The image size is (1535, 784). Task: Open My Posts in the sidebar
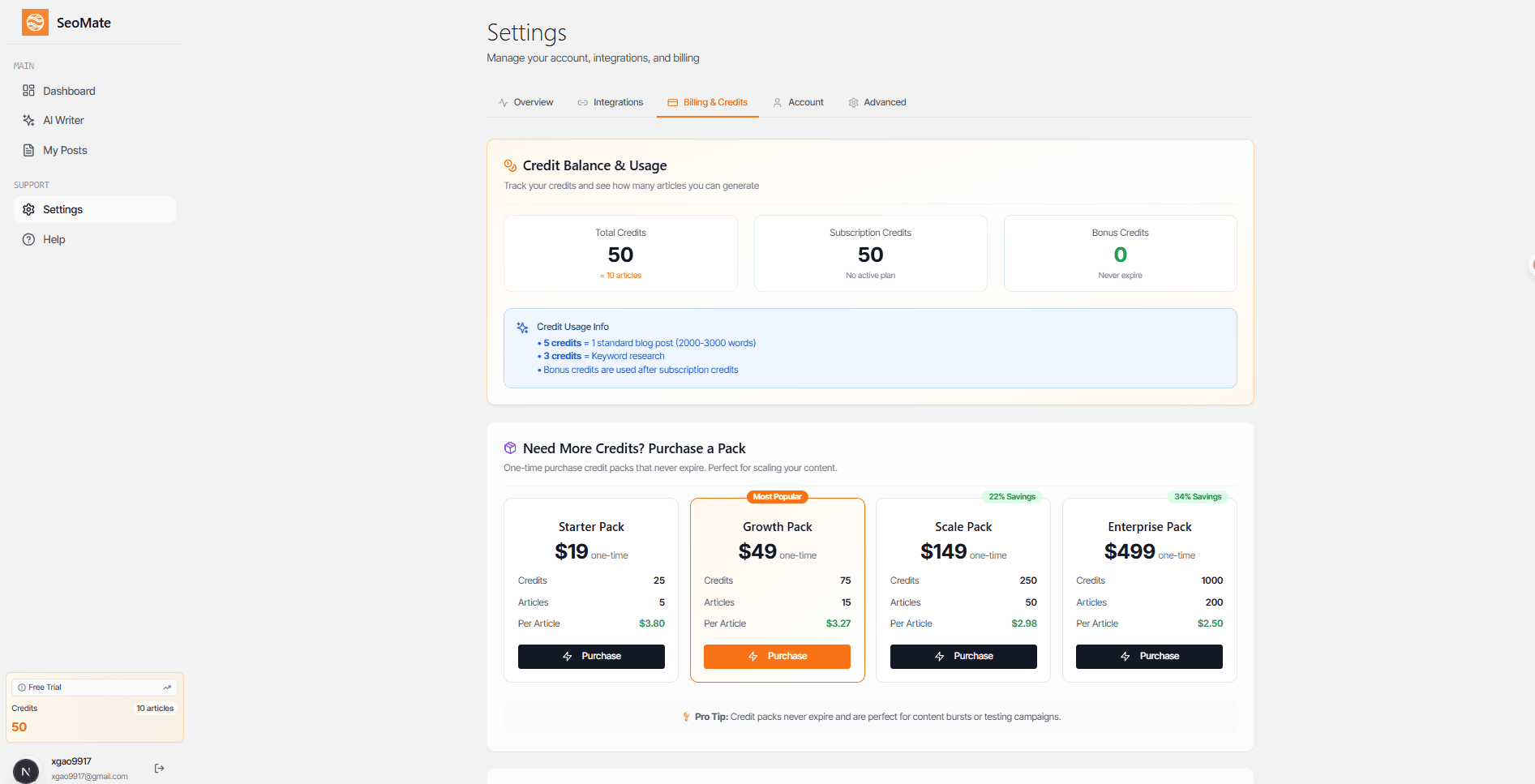coord(65,150)
